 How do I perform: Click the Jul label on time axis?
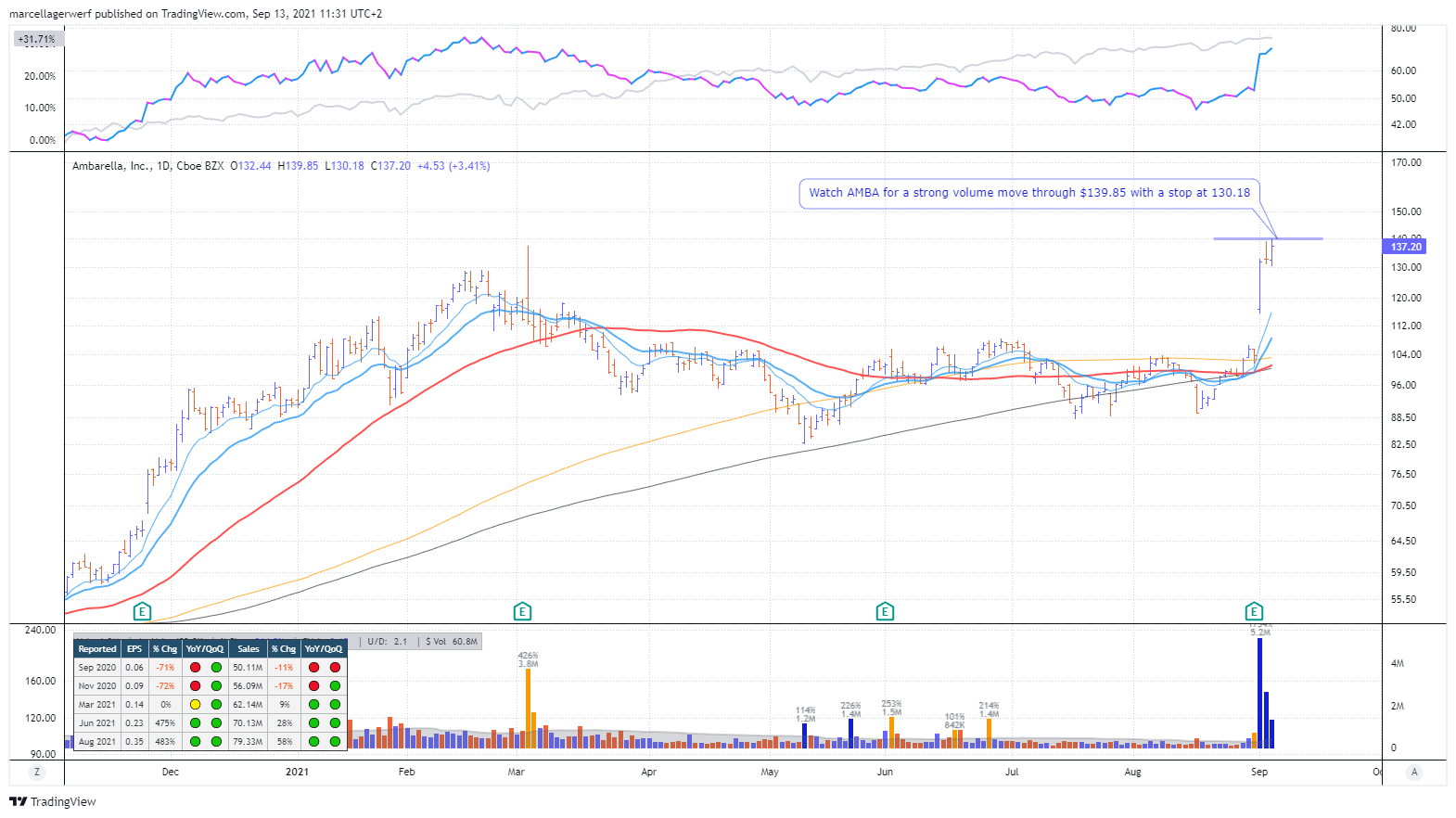(1012, 772)
